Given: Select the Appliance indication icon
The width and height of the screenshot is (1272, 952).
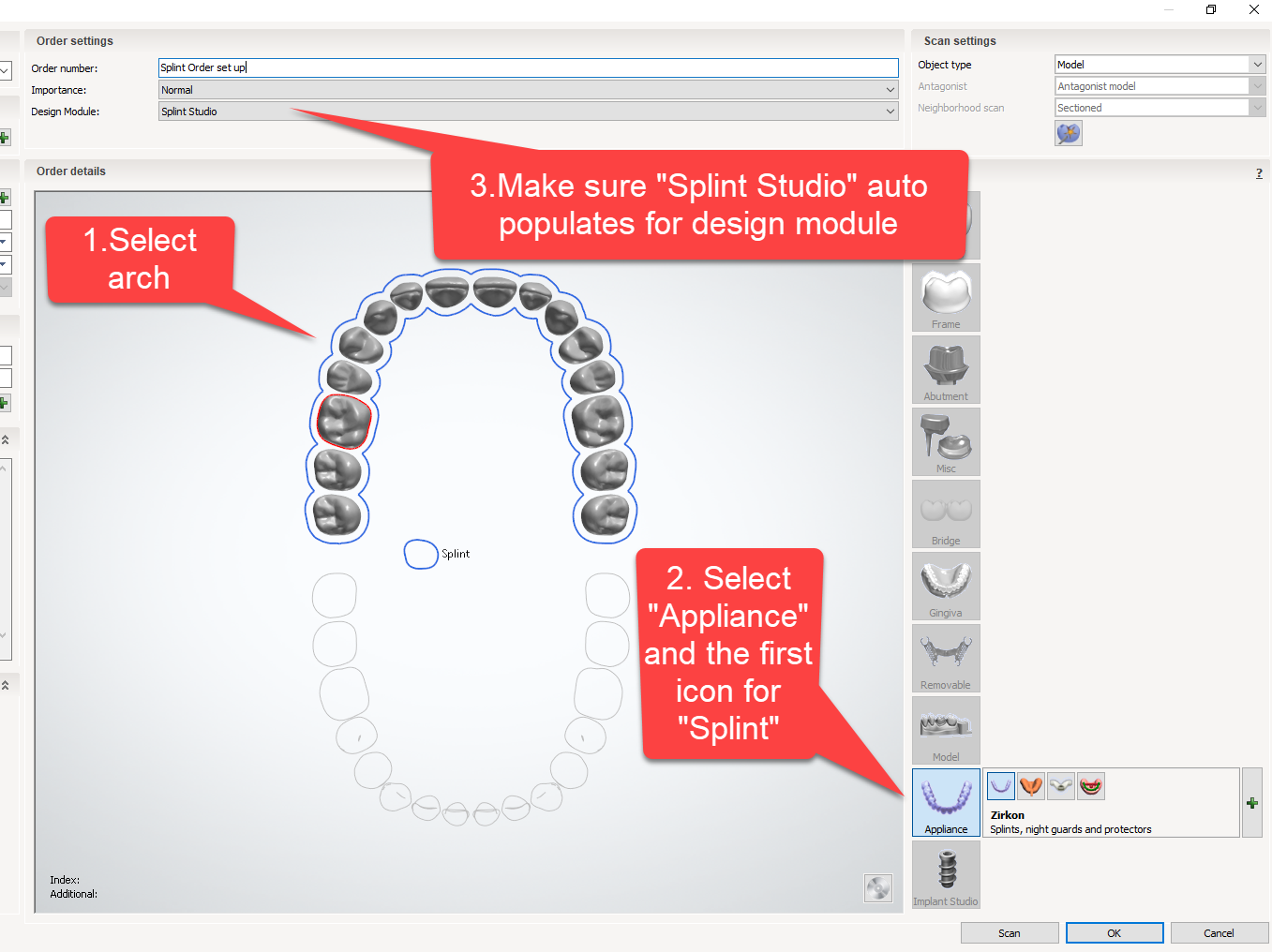Looking at the screenshot, I should pyautogui.click(x=945, y=802).
